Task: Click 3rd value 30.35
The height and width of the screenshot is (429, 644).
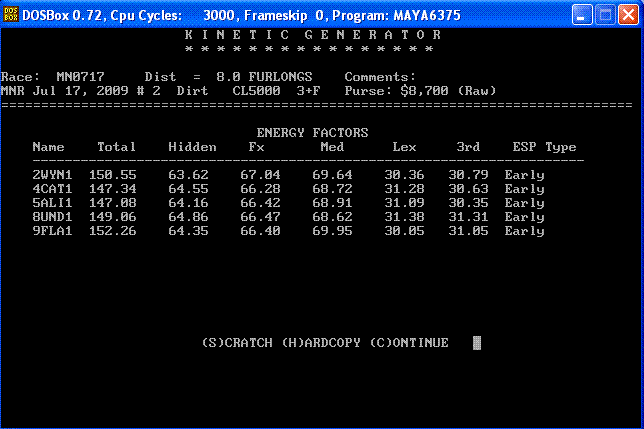Action: 468,203
